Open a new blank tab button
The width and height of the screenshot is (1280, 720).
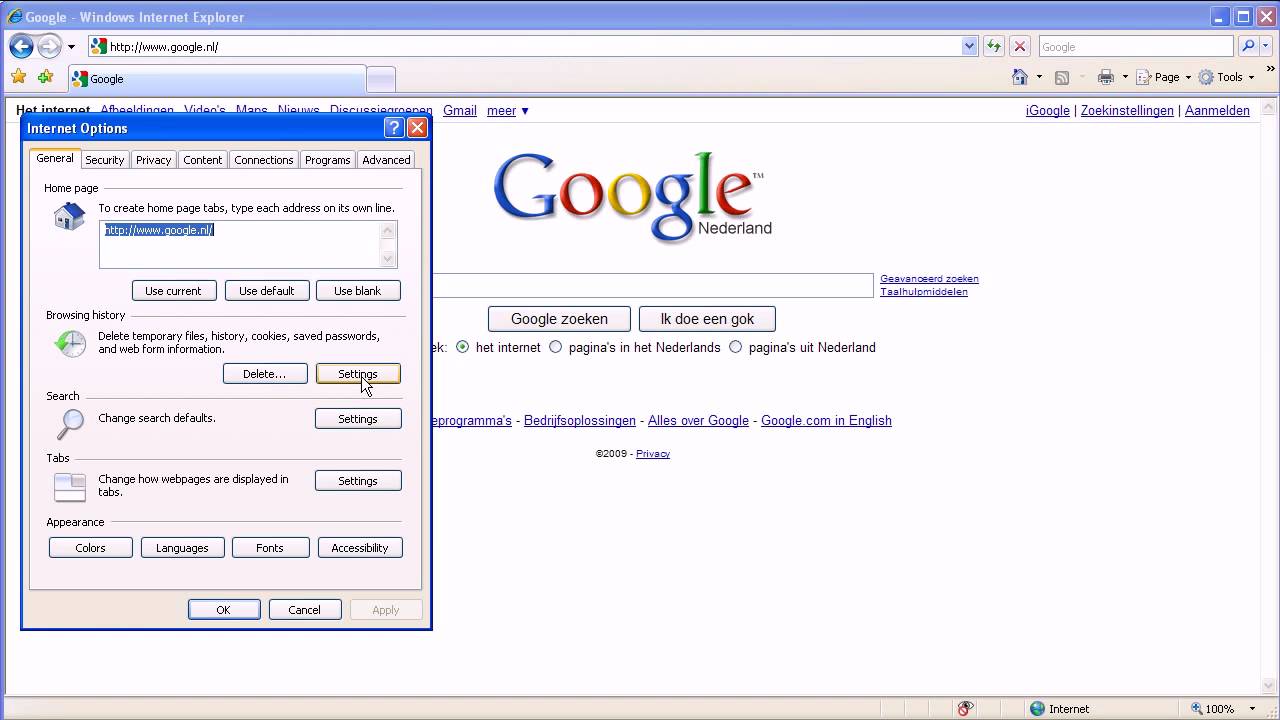click(x=381, y=79)
